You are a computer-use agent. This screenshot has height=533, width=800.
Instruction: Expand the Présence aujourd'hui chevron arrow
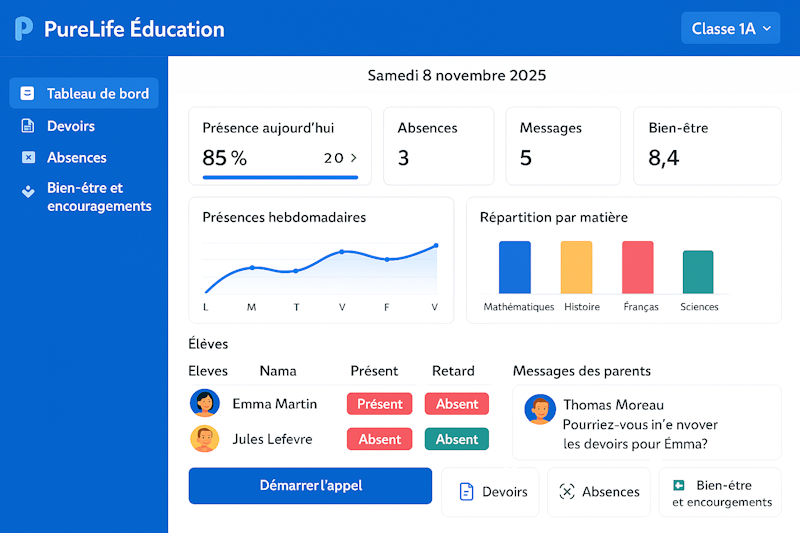[x=353, y=158]
